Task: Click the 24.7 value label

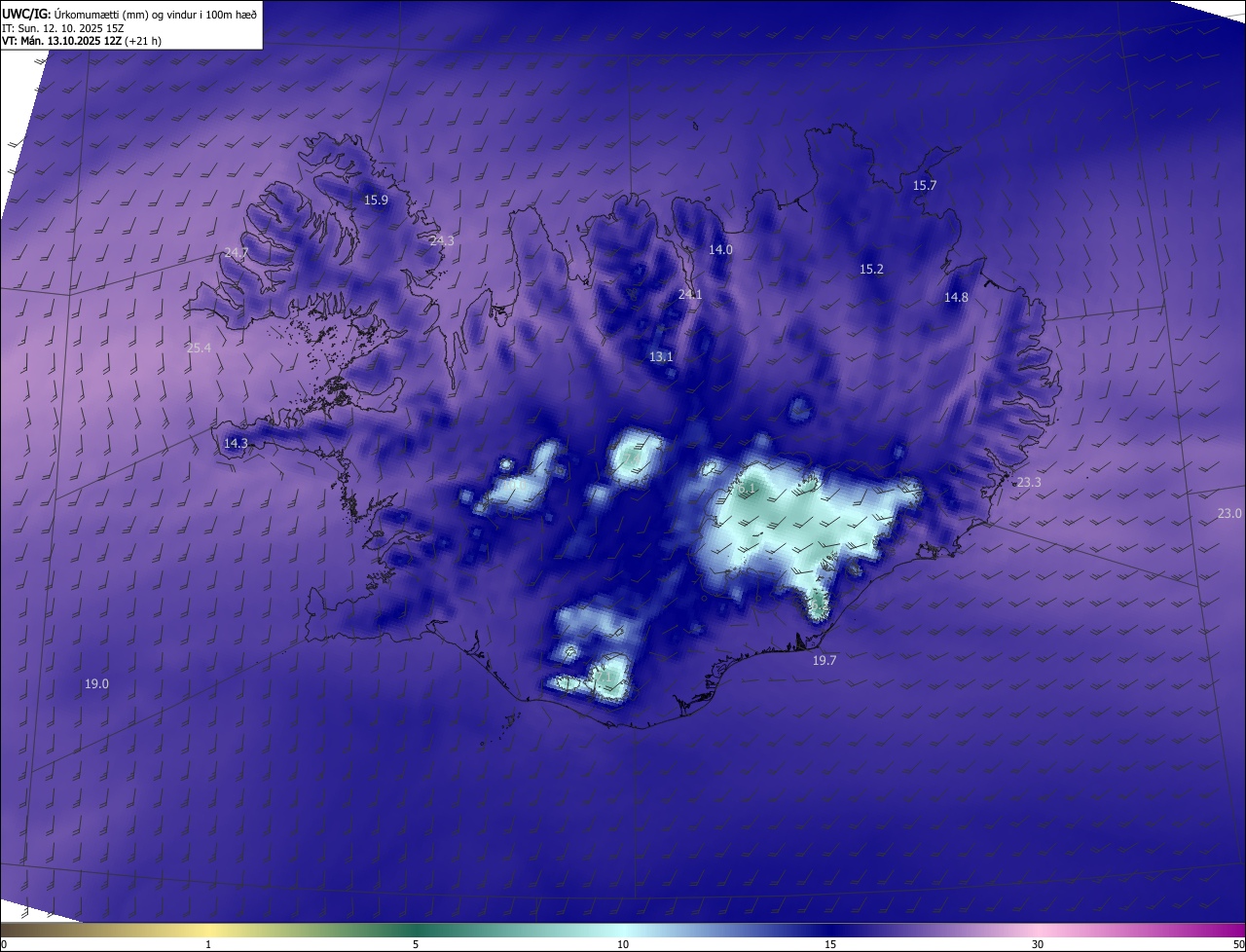Action: pyautogui.click(x=236, y=253)
